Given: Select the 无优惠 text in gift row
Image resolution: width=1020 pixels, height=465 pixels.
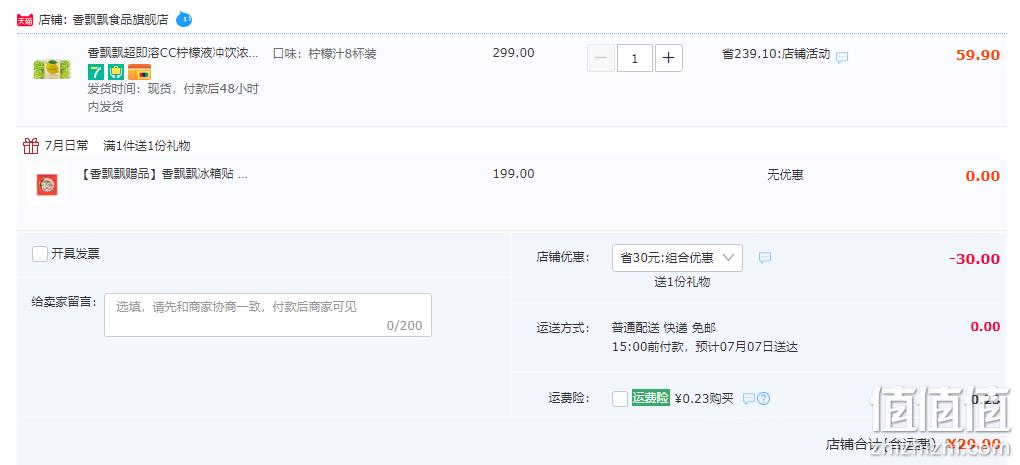Looking at the screenshot, I should [x=785, y=175].
